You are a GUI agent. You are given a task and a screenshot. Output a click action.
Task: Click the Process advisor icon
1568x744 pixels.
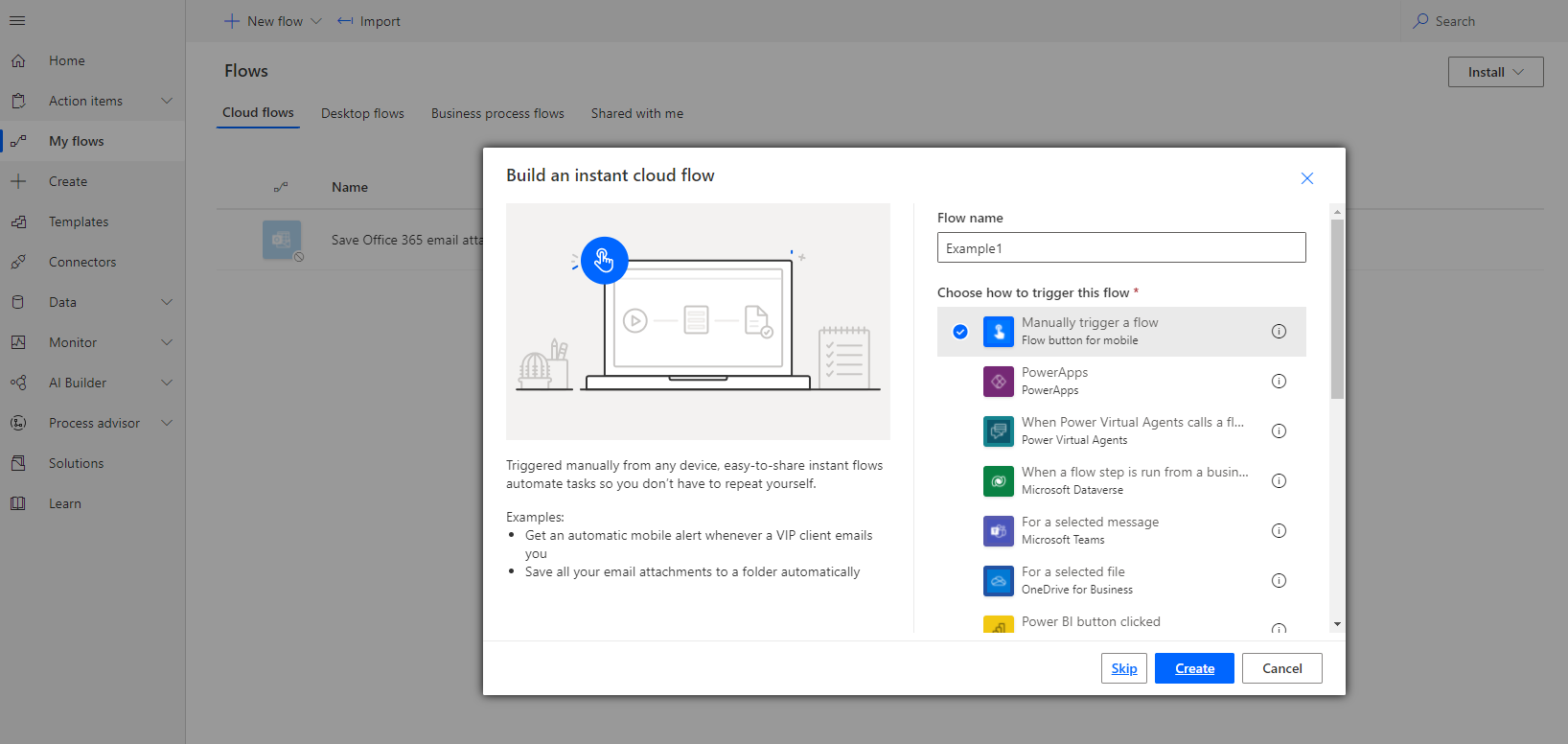[x=18, y=423]
